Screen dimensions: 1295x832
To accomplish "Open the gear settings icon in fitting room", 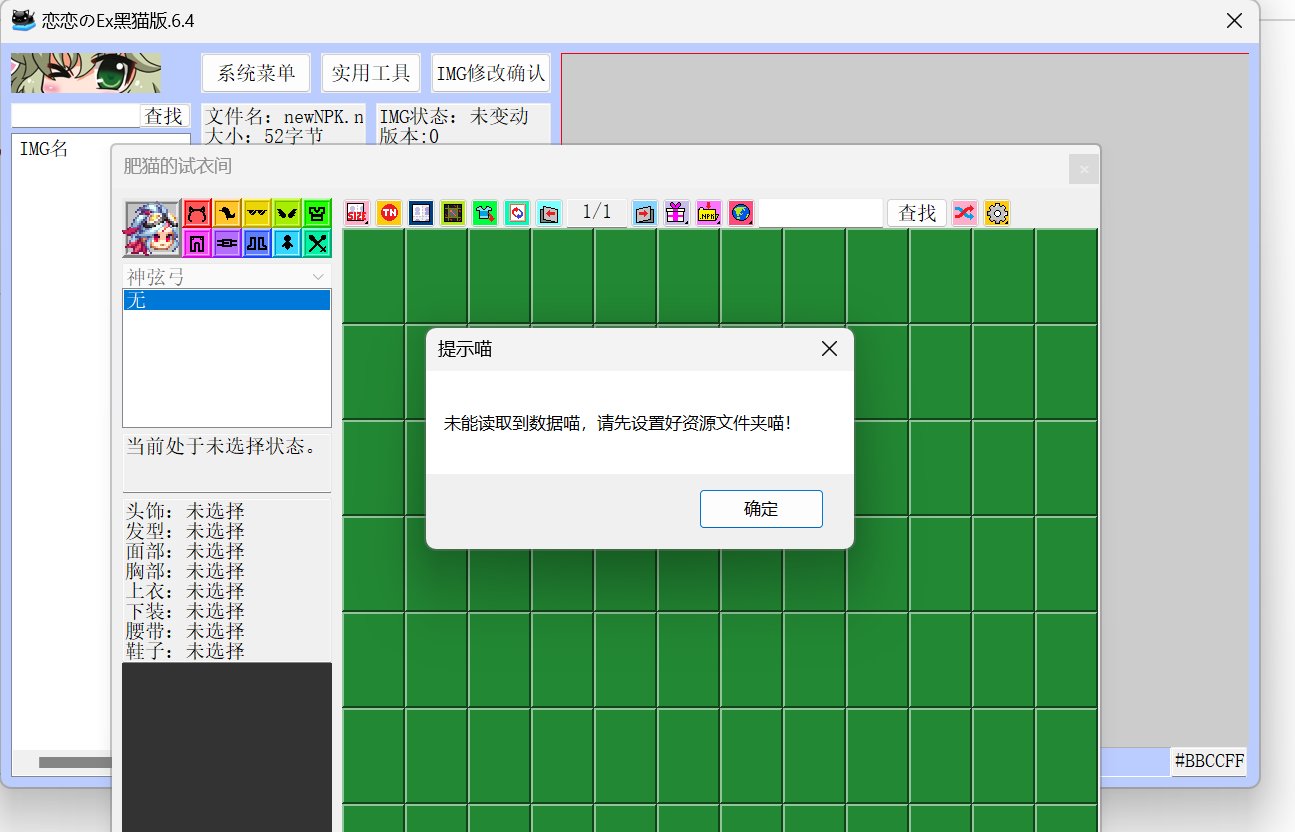I will click(997, 213).
